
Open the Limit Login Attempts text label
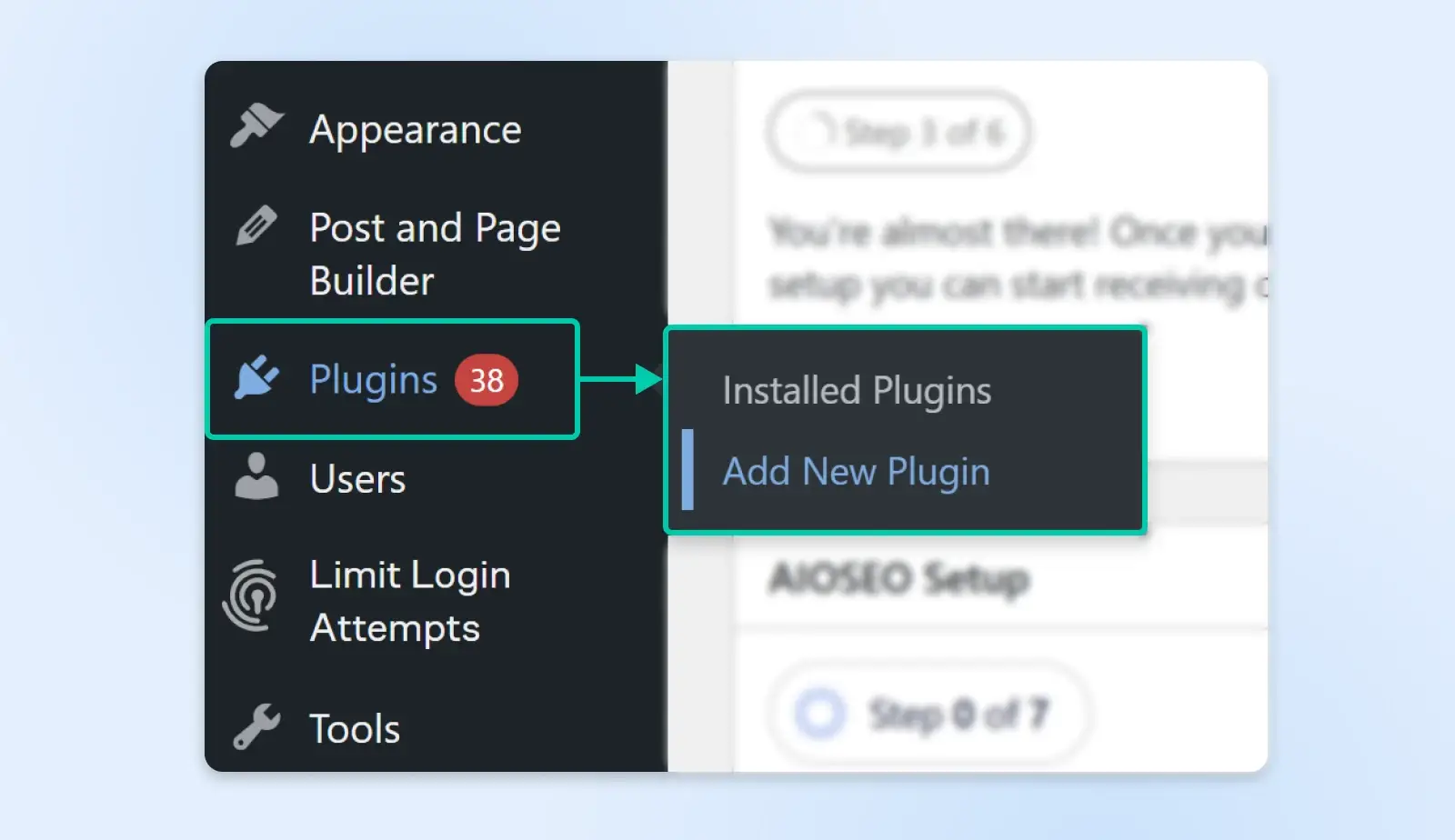click(409, 601)
